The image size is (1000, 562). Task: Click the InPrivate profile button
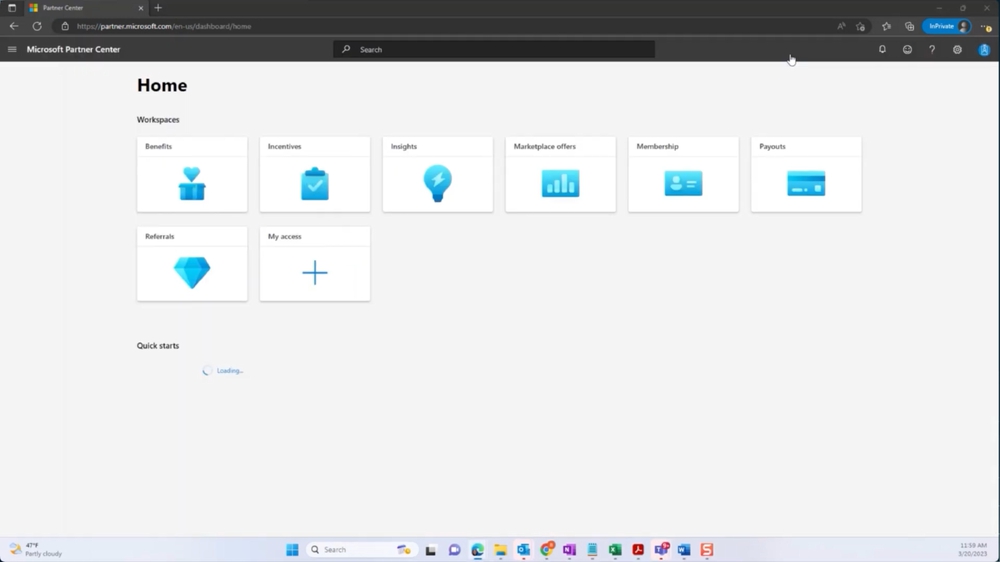[x=947, y=26]
